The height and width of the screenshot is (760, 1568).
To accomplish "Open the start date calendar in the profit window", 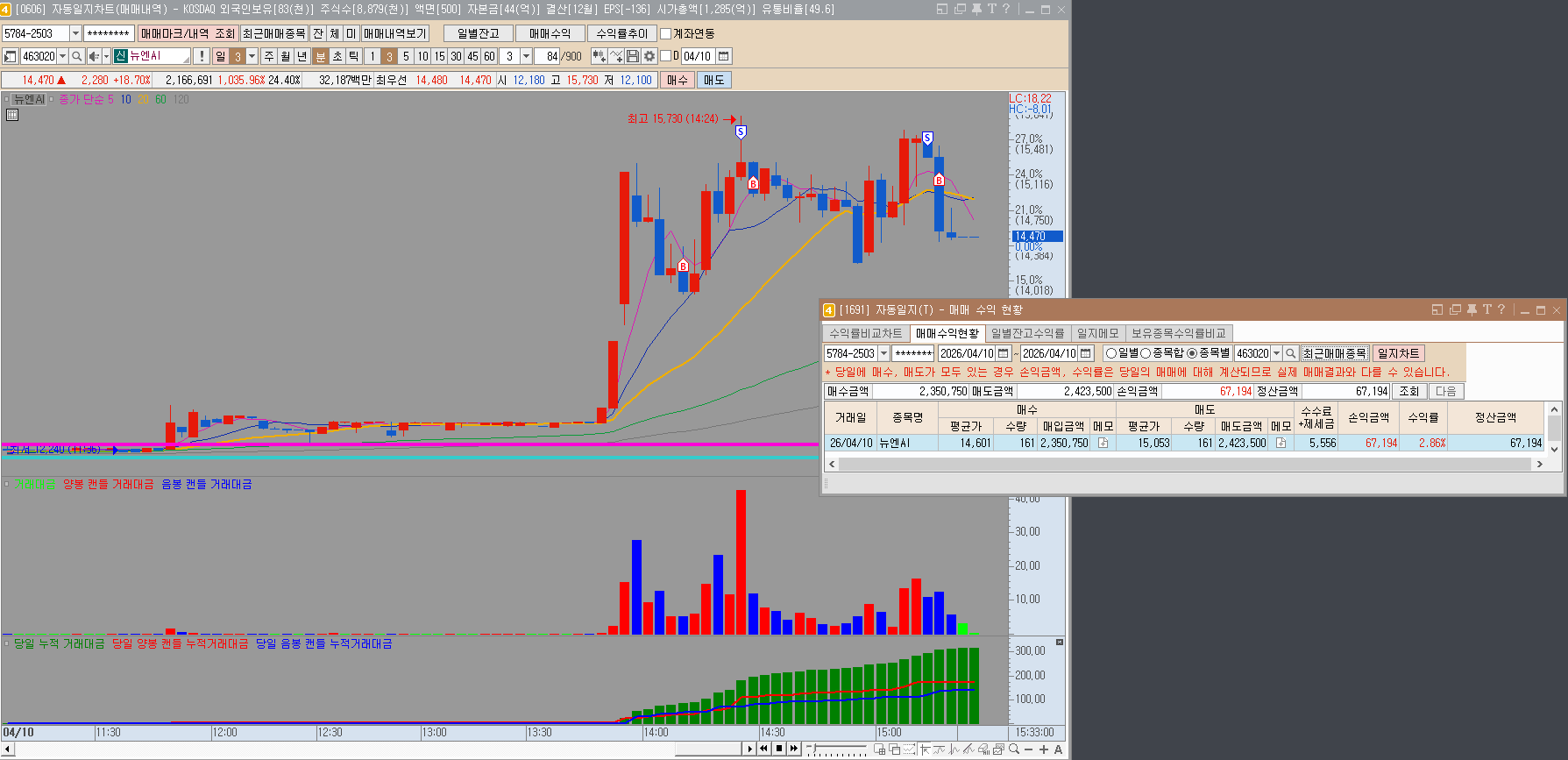I will [1004, 353].
